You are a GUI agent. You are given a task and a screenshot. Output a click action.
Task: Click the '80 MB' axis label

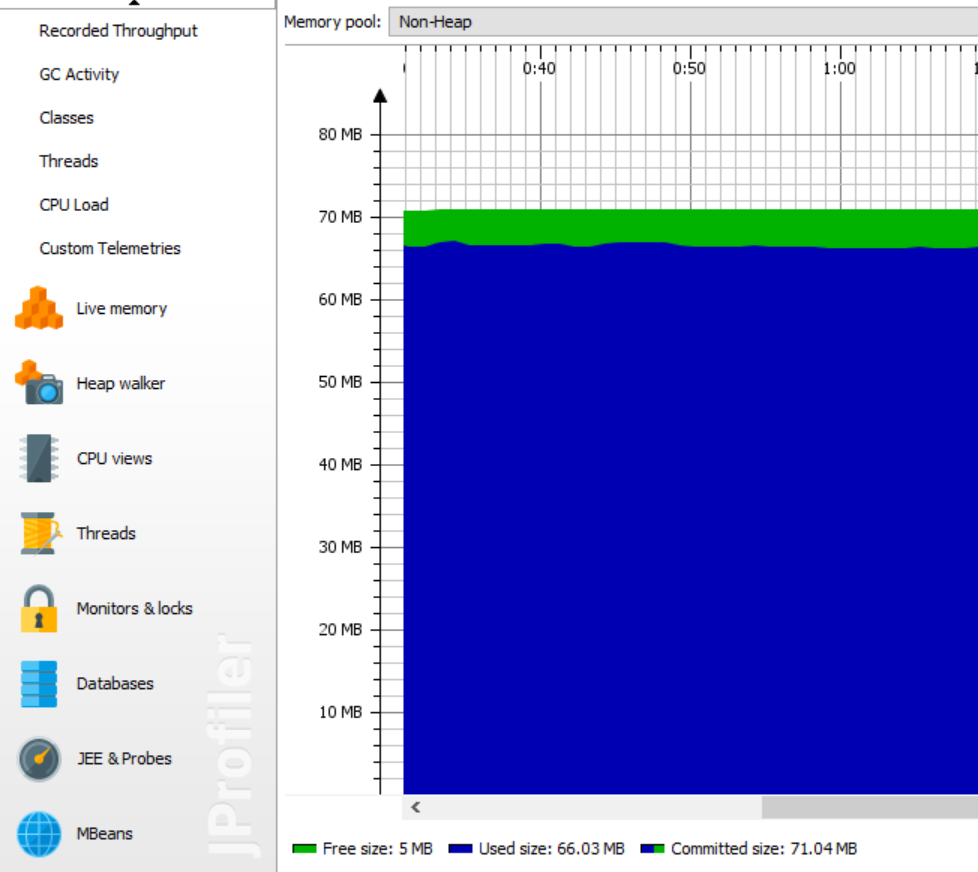point(340,134)
